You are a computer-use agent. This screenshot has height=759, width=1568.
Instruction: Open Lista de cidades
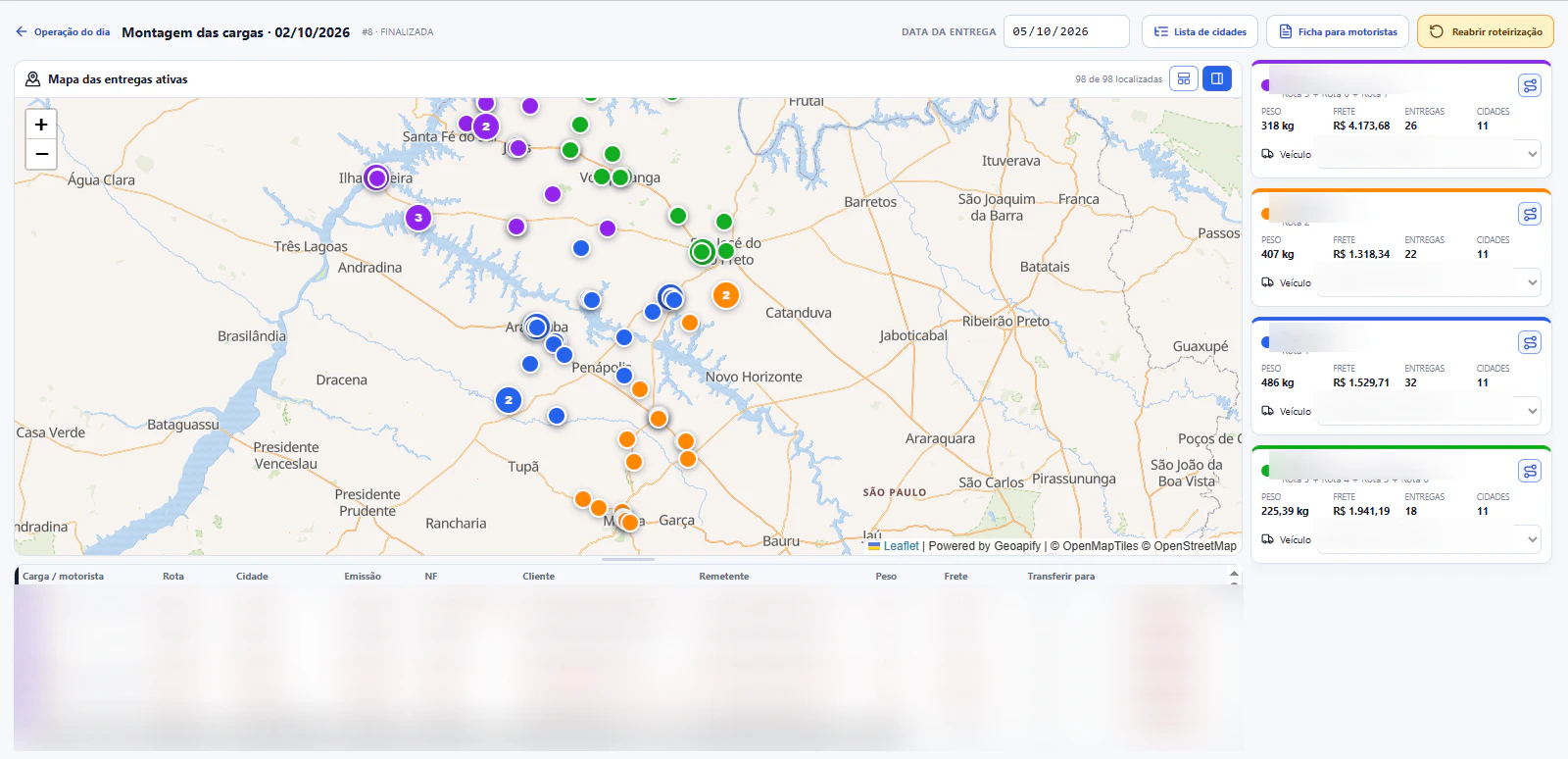(x=1200, y=31)
